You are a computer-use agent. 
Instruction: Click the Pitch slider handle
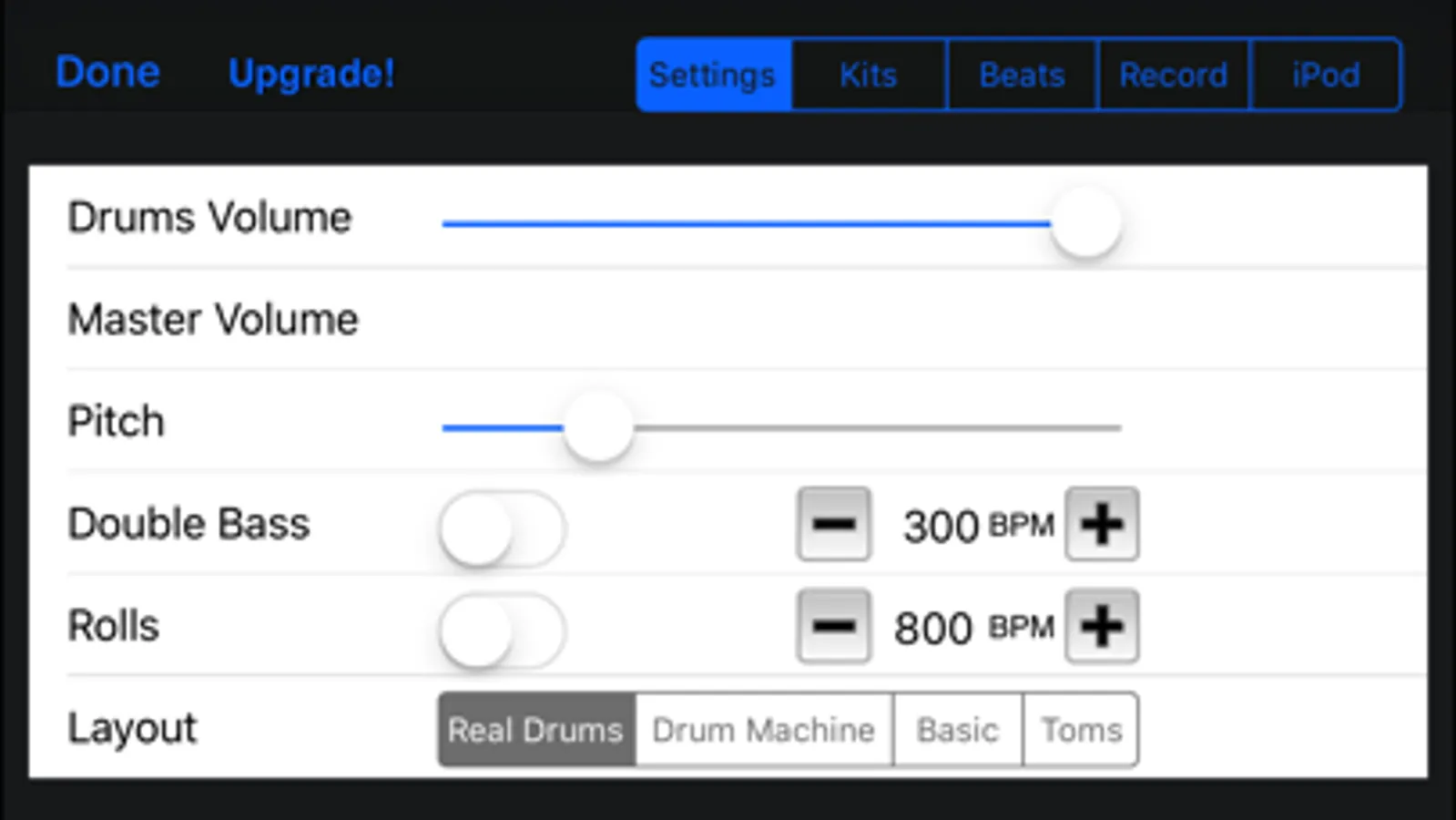598,427
